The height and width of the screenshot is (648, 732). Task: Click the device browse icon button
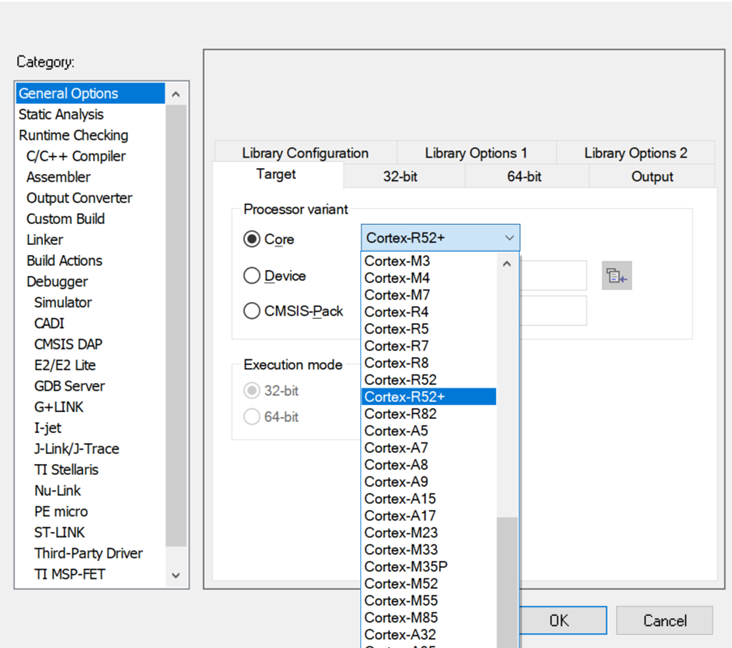pos(616,276)
